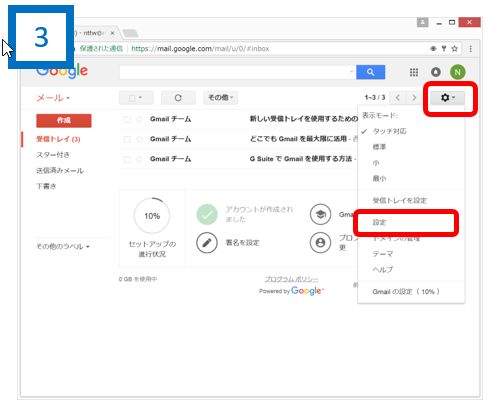489x410 pixels.
Task: Tick checkbox for the どこでも Gmail email
Action: point(127,139)
